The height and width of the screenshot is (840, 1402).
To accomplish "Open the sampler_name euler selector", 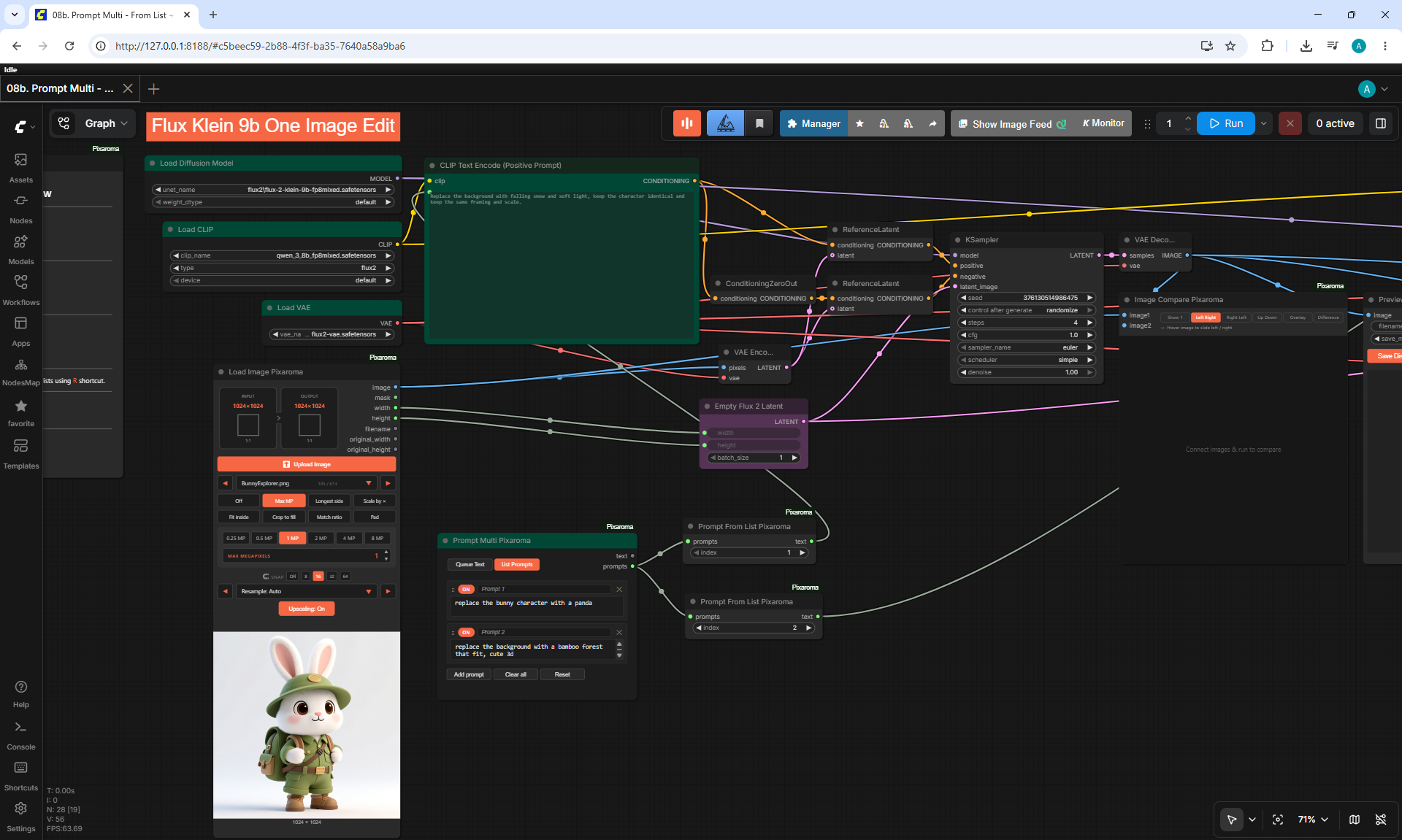I will tap(1027, 347).
